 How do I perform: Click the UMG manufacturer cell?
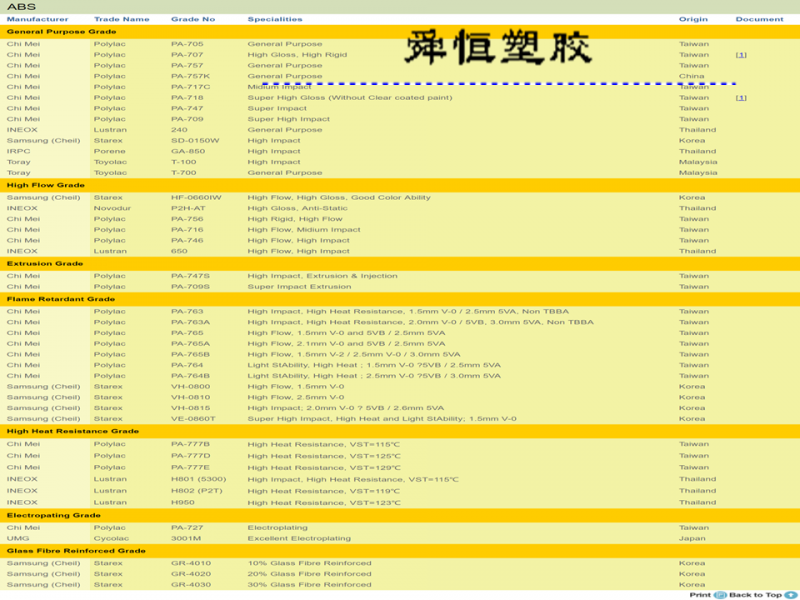[18, 538]
